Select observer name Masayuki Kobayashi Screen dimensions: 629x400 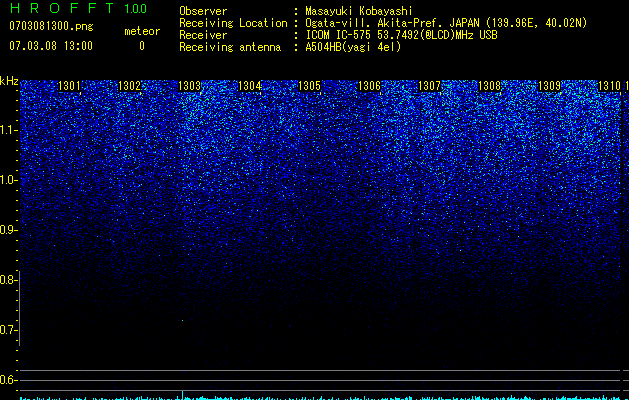pos(359,12)
